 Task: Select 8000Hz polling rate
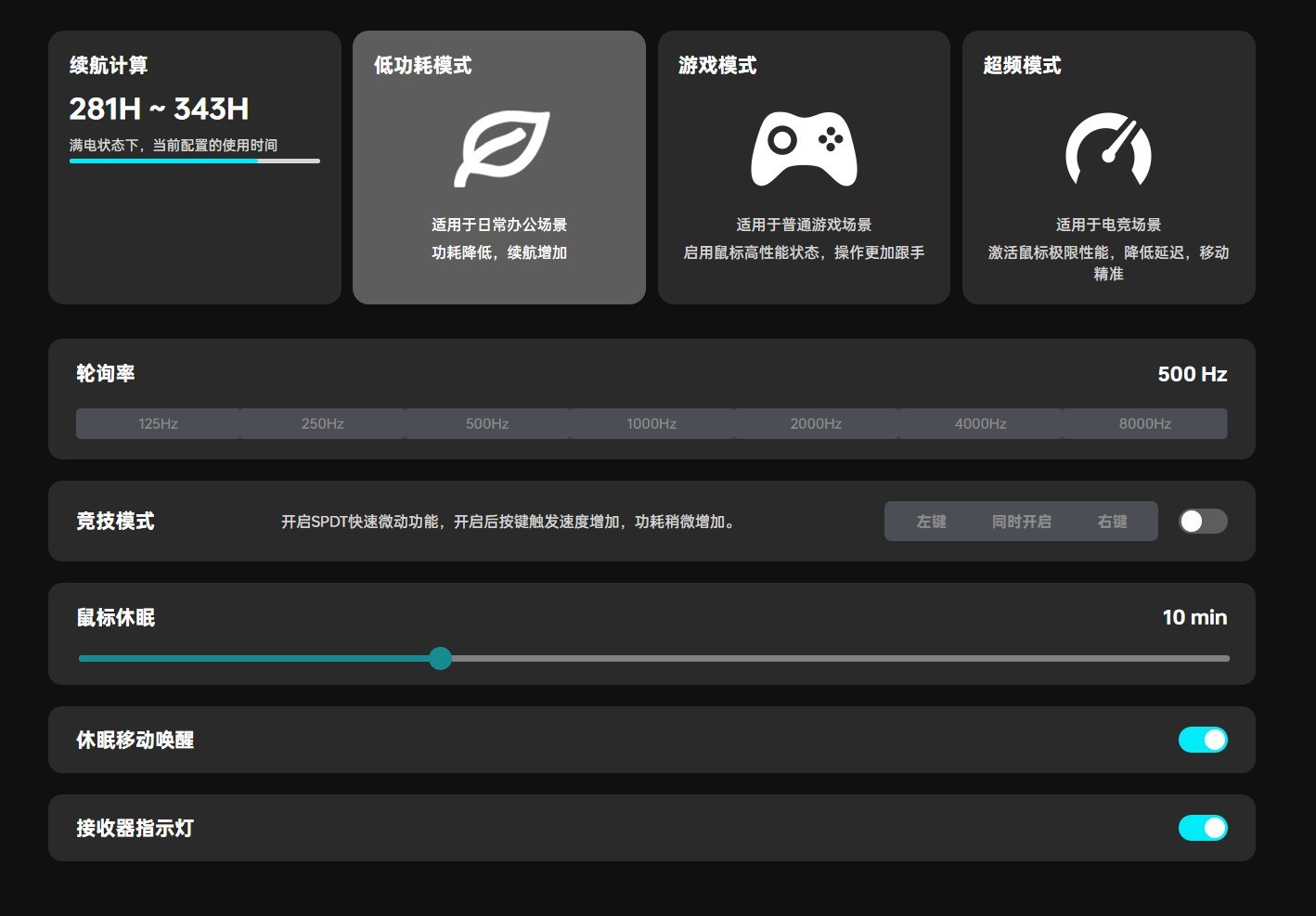pos(1144,423)
